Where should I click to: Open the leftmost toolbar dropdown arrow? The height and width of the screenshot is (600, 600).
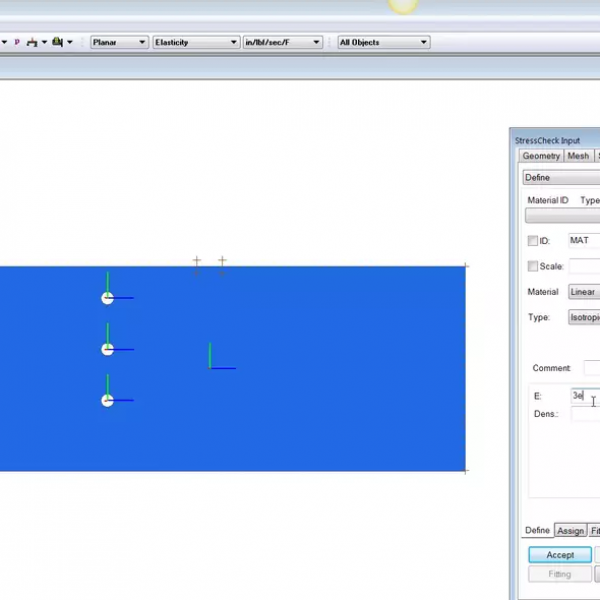coord(4,42)
